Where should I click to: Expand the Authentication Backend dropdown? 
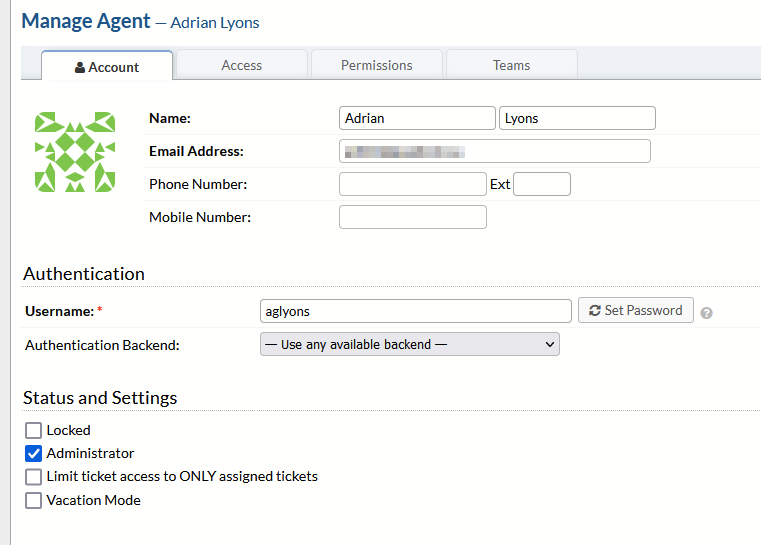tap(409, 344)
